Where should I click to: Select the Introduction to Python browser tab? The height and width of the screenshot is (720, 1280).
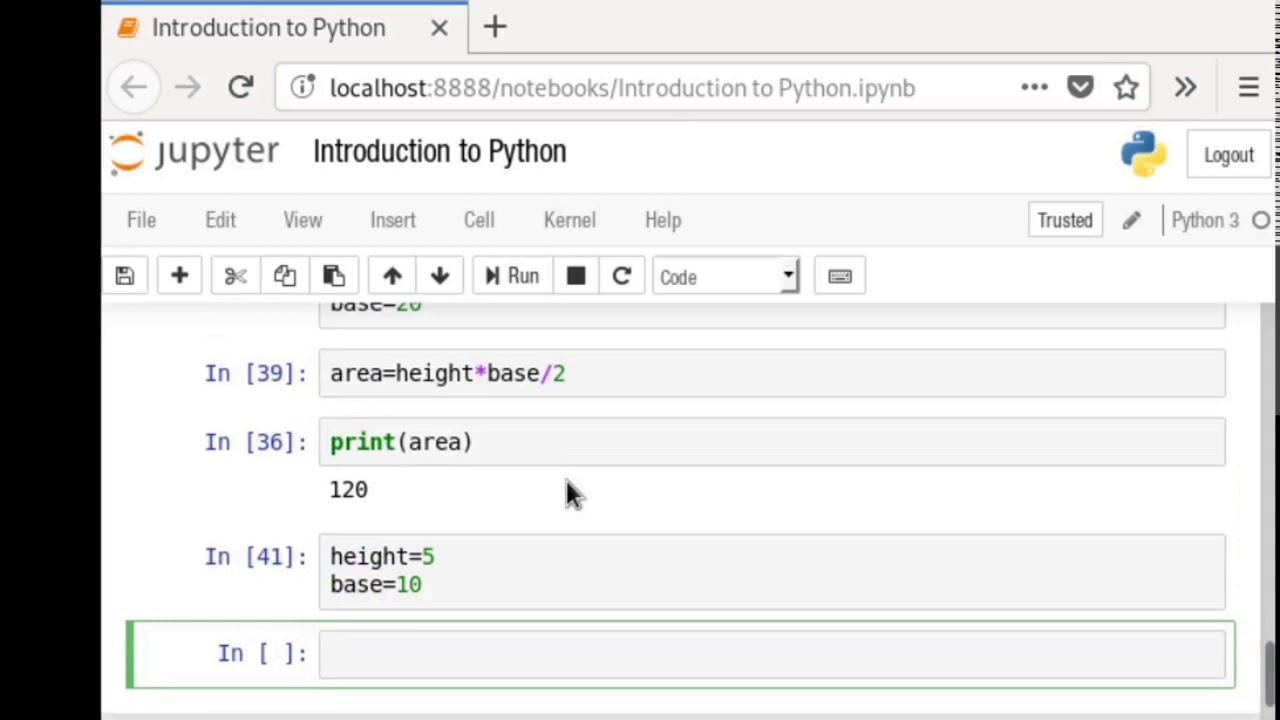(284, 28)
